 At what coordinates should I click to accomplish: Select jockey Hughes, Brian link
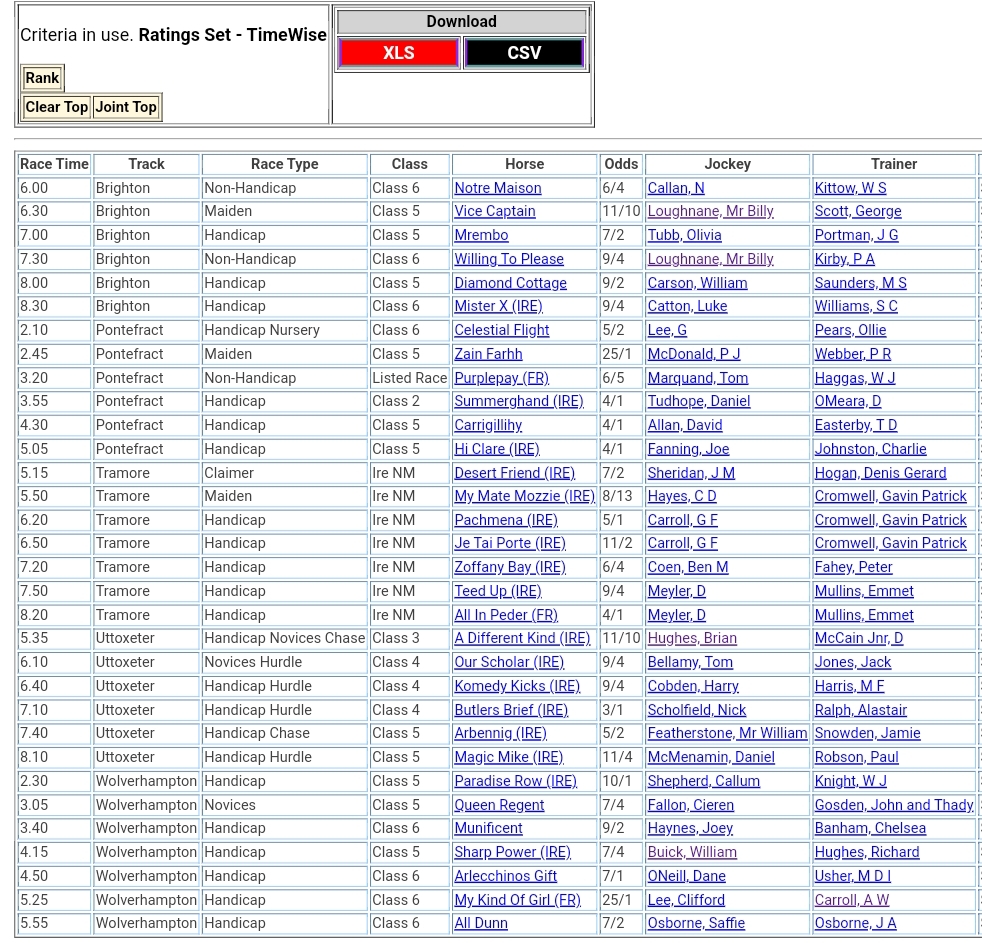[x=691, y=638]
